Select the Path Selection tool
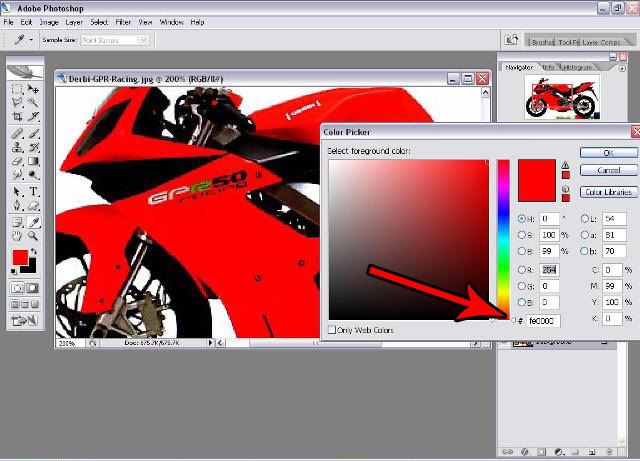This screenshot has width=640, height=461. coord(17,192)
